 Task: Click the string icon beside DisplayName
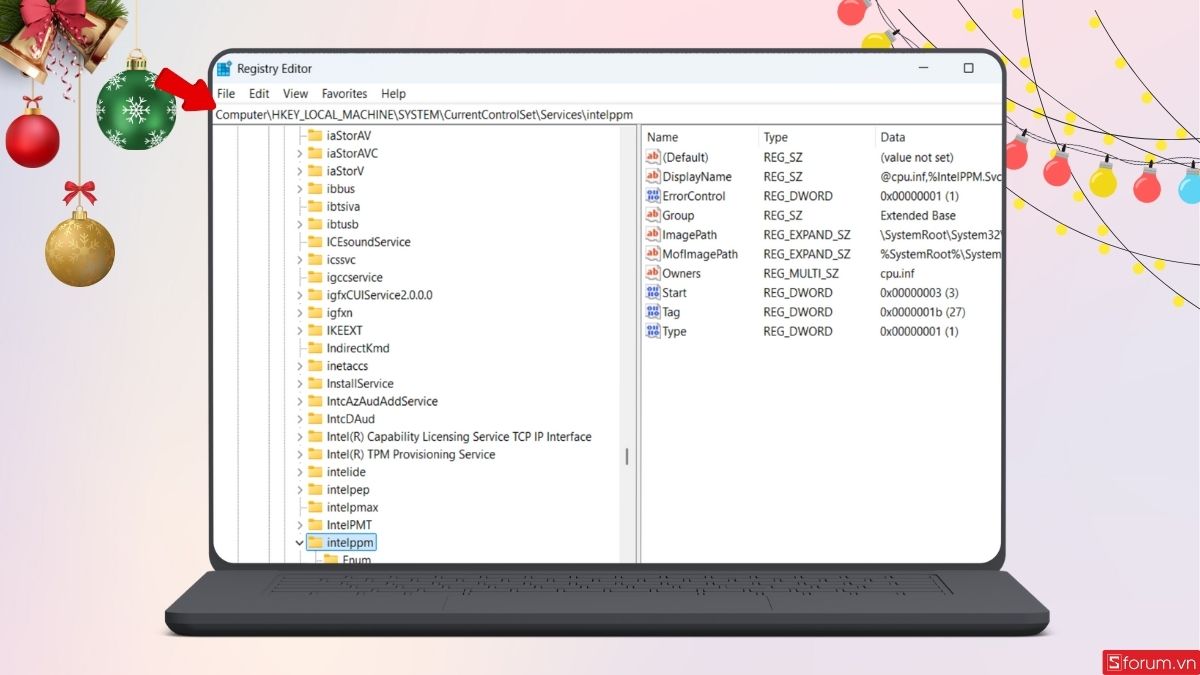coord(653,176)
